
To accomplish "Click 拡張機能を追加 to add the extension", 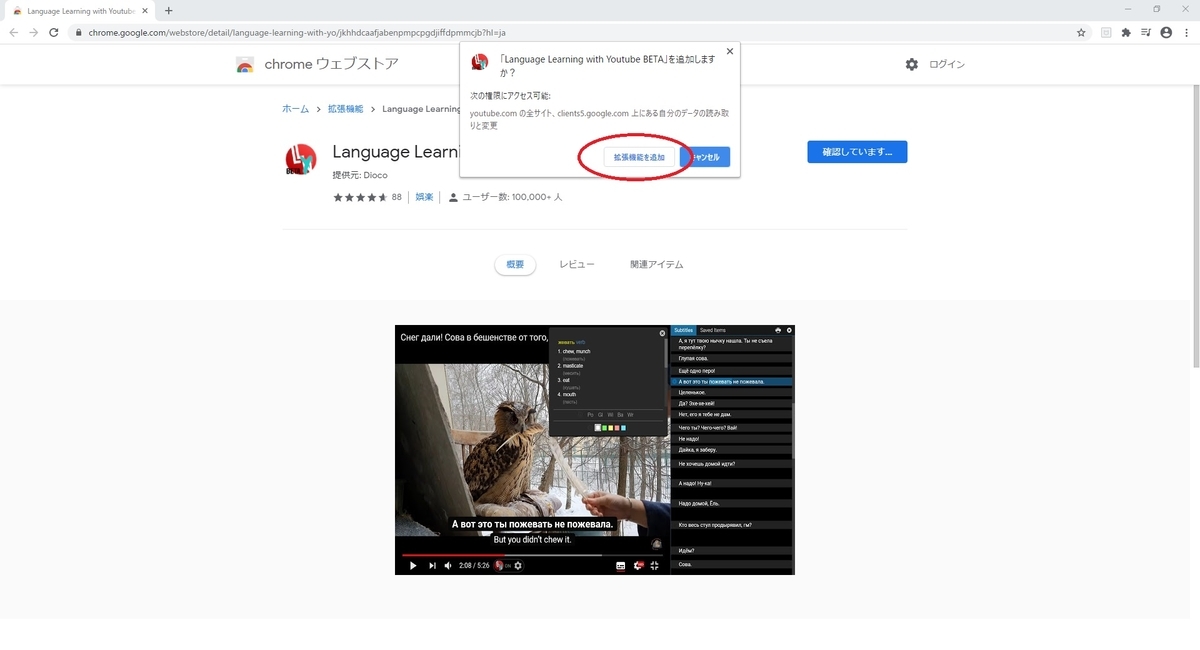I will (x=639, y=157).
